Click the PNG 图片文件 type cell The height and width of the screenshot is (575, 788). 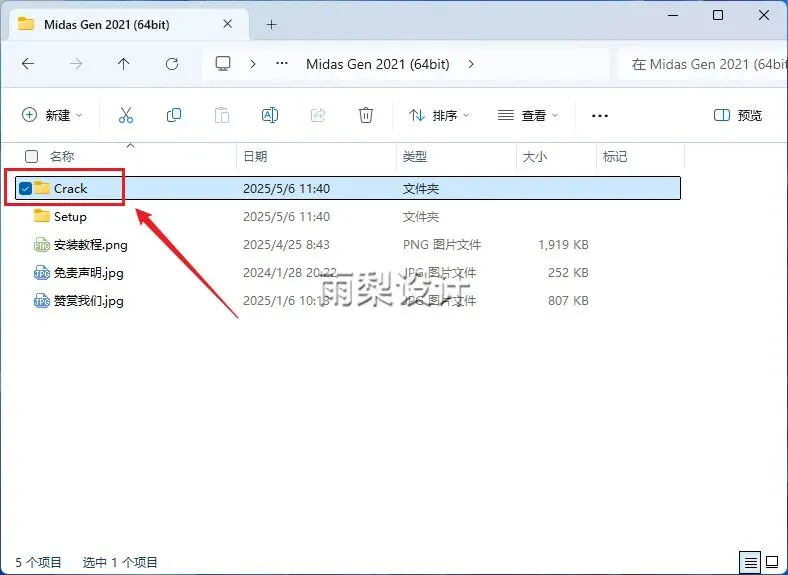coord(442,245)
